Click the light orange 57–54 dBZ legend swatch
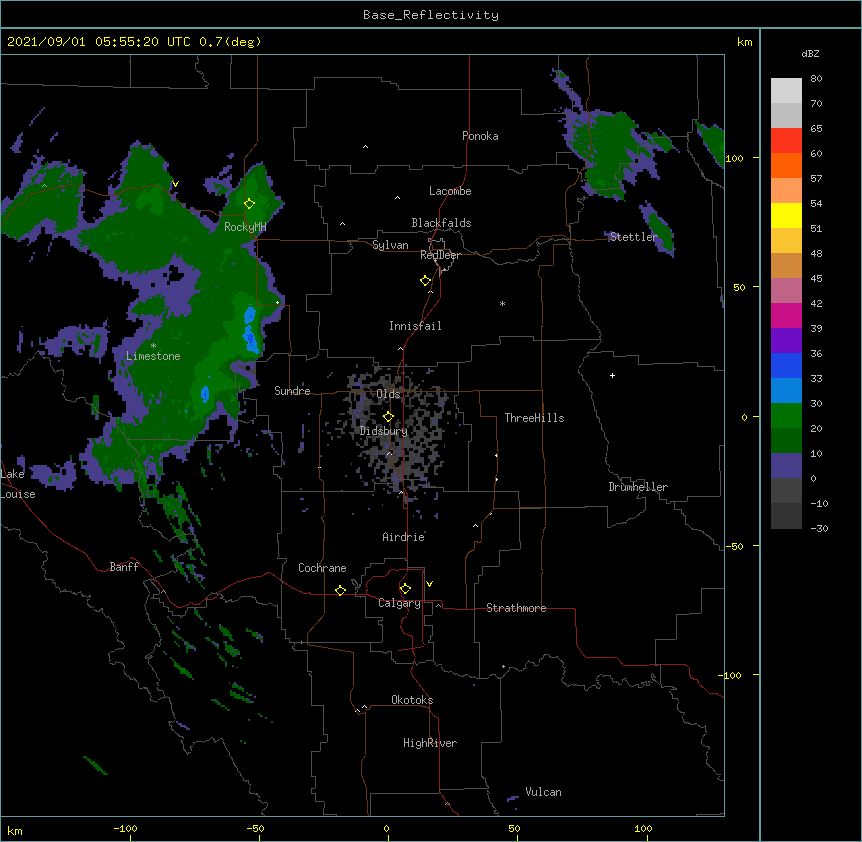Screen dimensions: 862x842 [786, 190]
